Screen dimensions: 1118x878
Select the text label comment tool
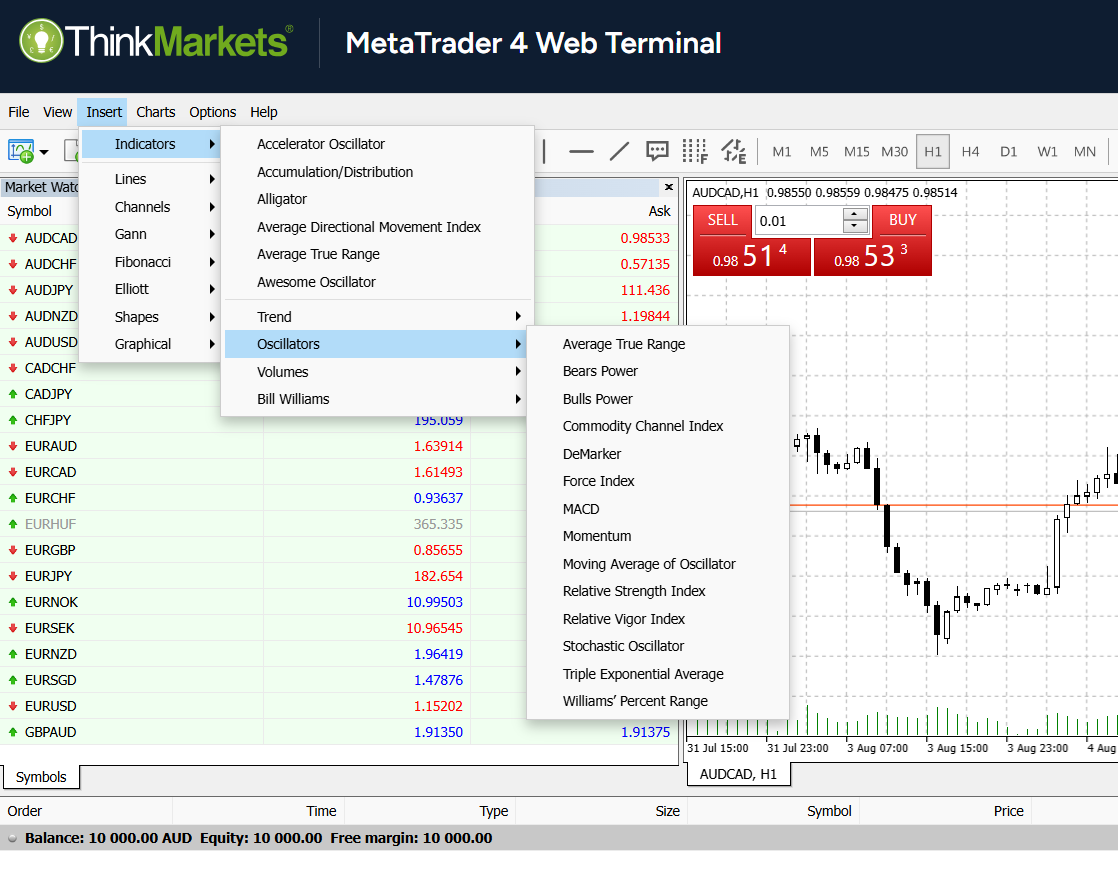pos(657,151)
